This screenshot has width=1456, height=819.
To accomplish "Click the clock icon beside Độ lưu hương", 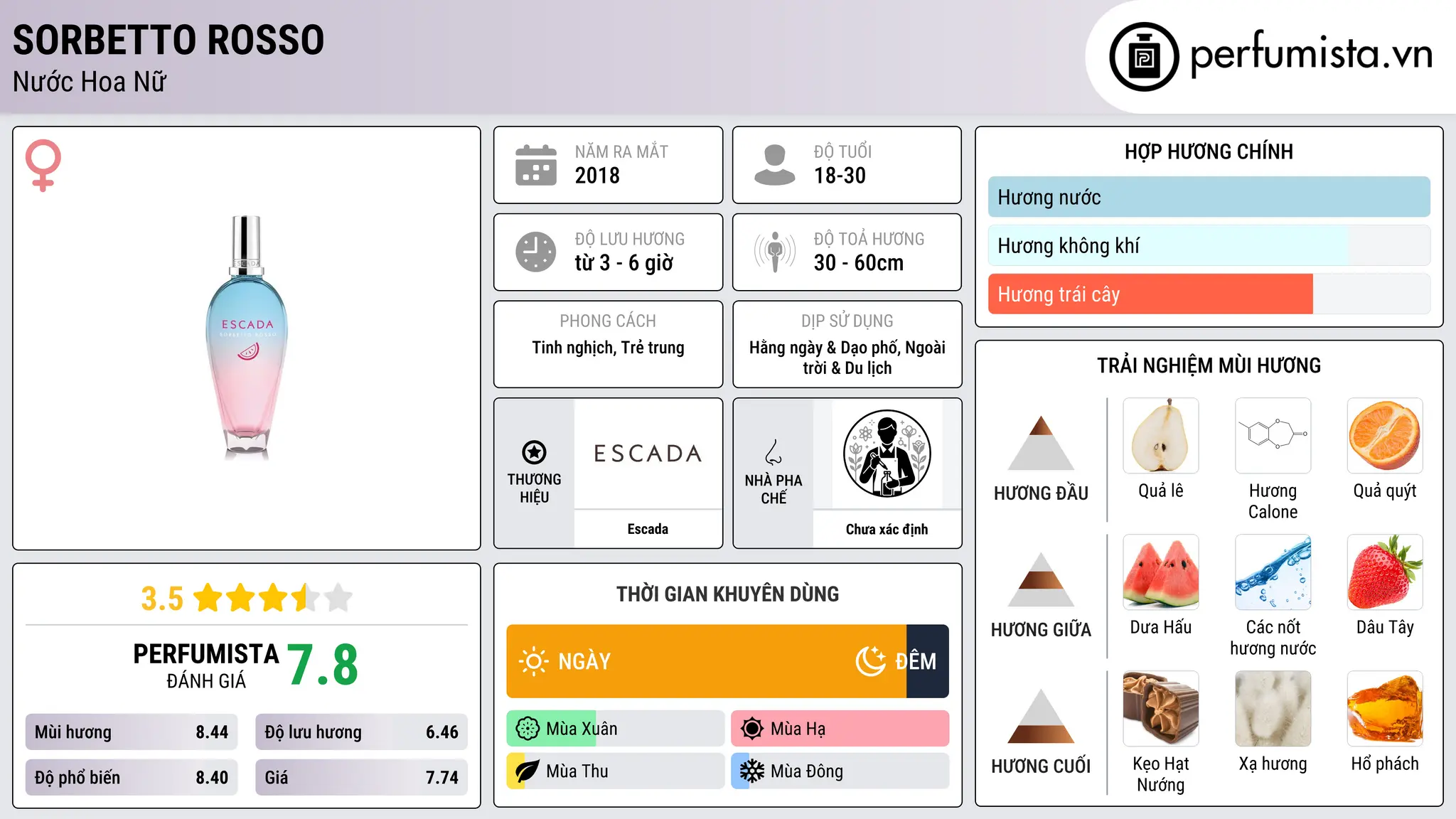I will pyautogui.click(x=536, y=252).
